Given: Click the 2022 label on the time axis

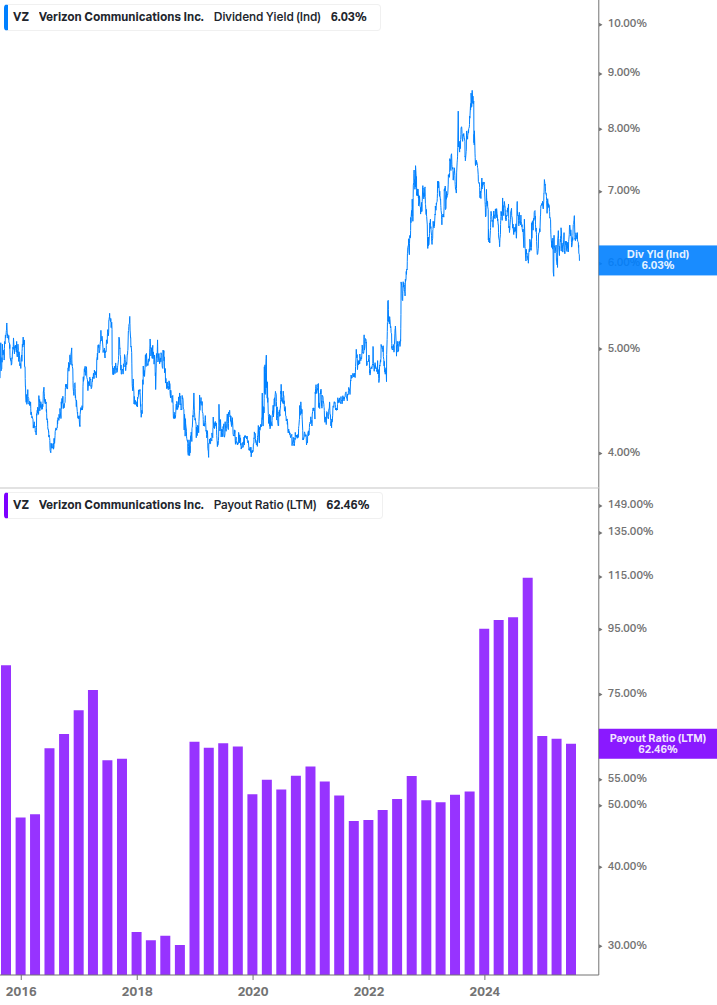Looking at the screenshot, I should click(369, 992).
